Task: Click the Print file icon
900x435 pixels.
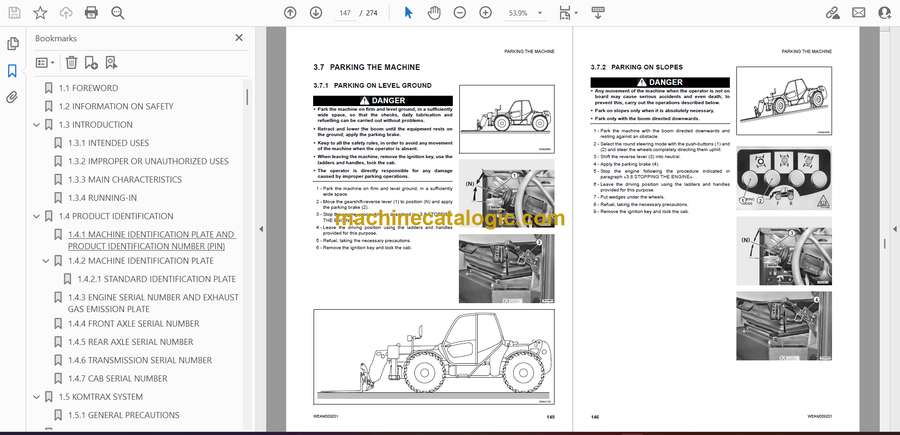Action: point(92,12)
